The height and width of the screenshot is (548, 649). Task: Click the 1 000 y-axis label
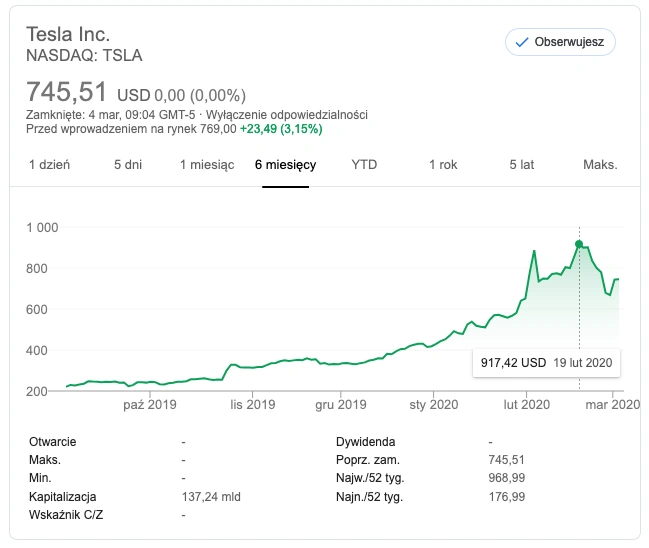(42, 228)
